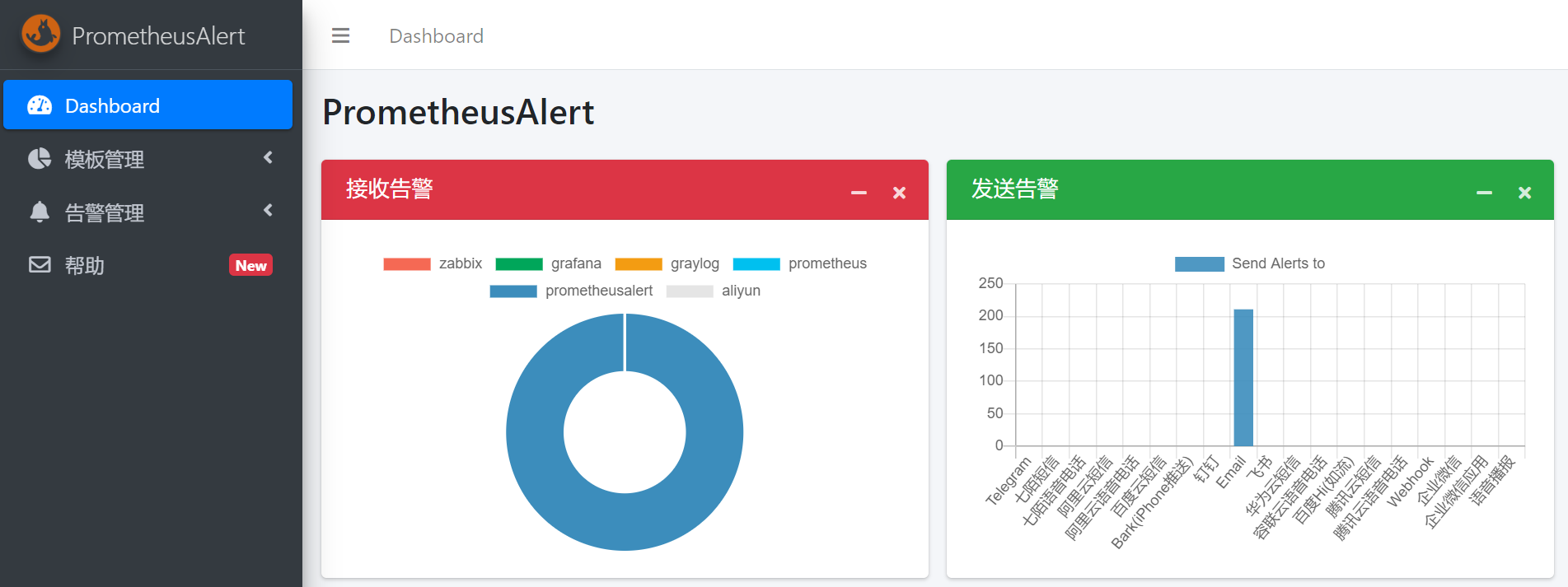Remove the 发送告警 card with X icon
The image size is (1568, 587).
[1524, 193]
